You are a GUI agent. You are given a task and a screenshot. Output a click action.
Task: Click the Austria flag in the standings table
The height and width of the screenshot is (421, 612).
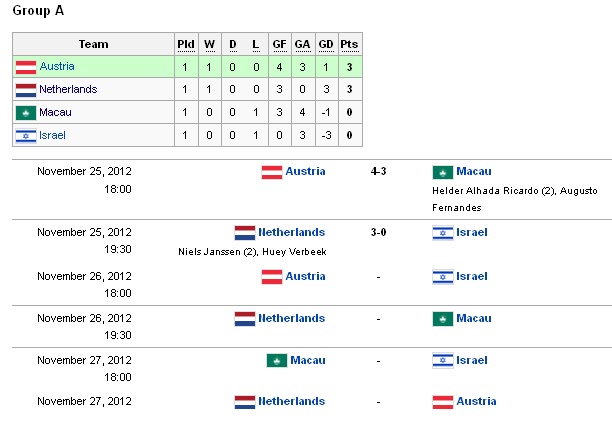[26, 67]
